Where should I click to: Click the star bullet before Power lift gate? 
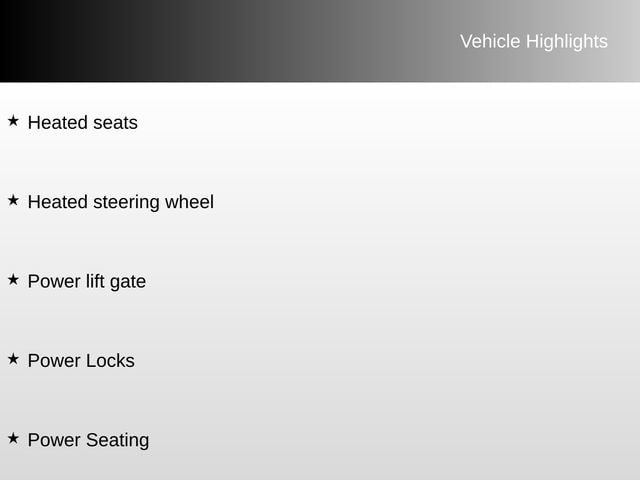(13, 279)
